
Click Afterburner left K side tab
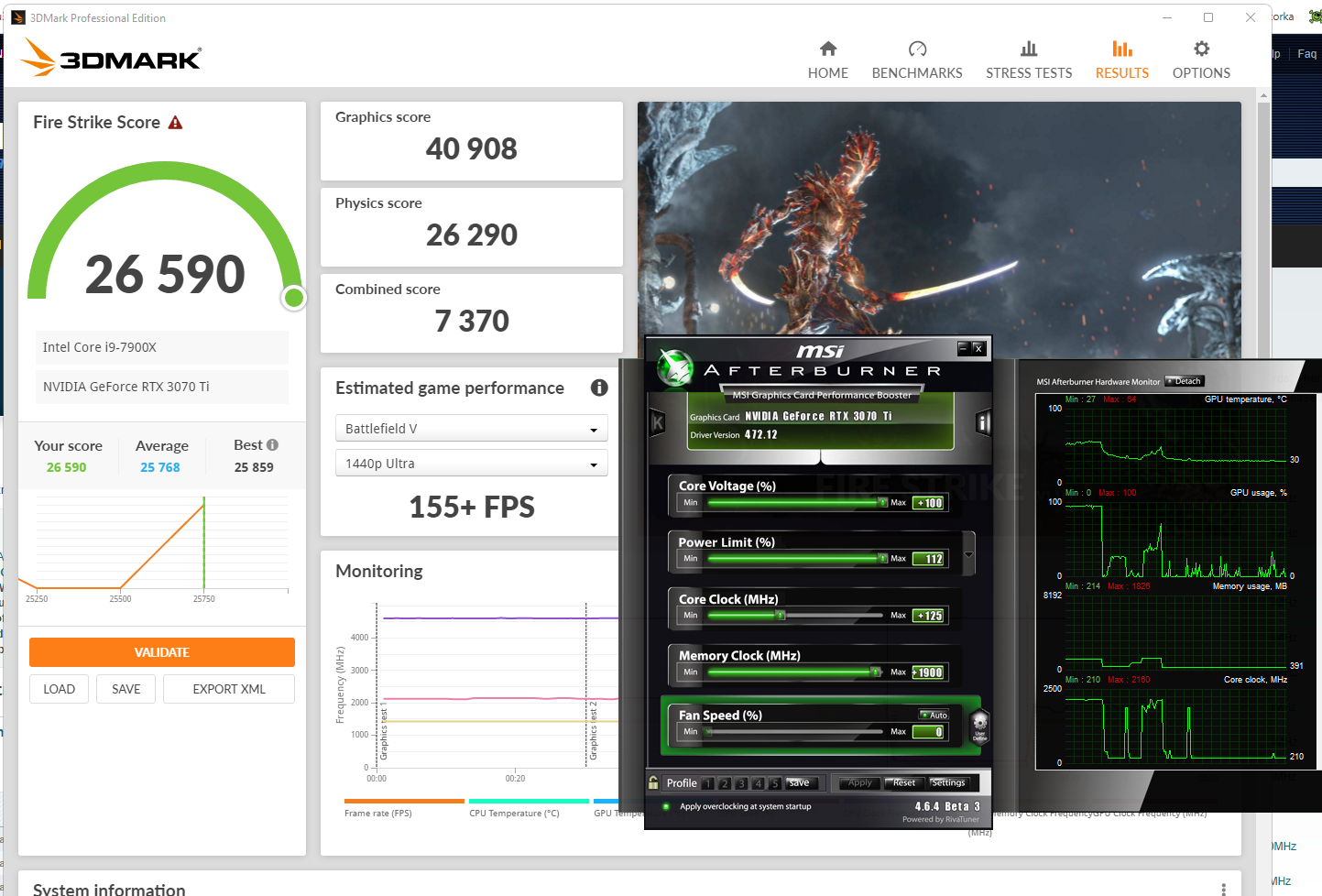(x=657, y=422)
